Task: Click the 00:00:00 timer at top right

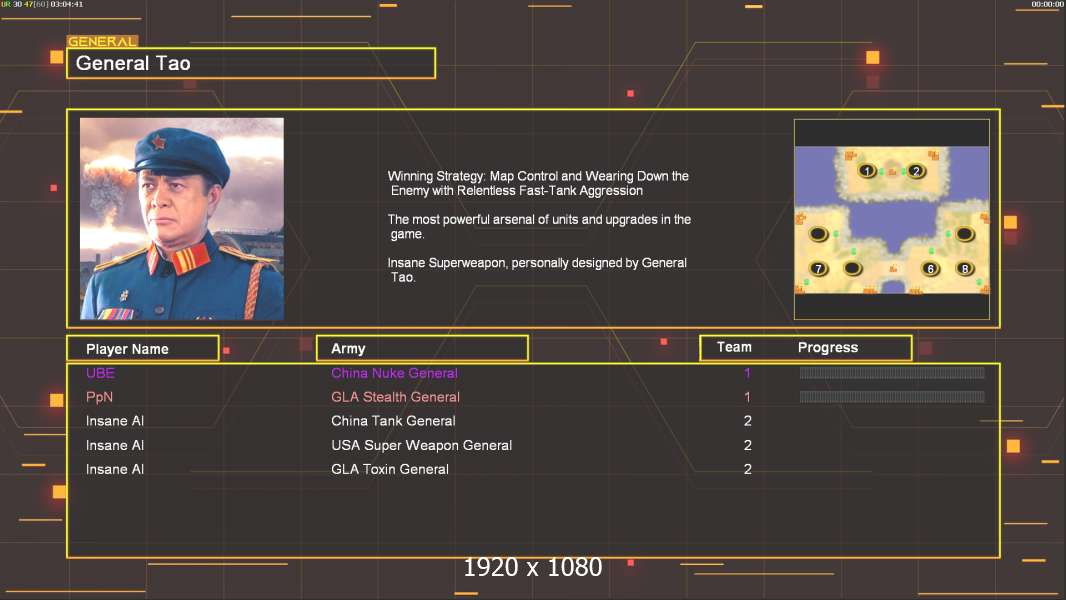Action: [1047, 4]
